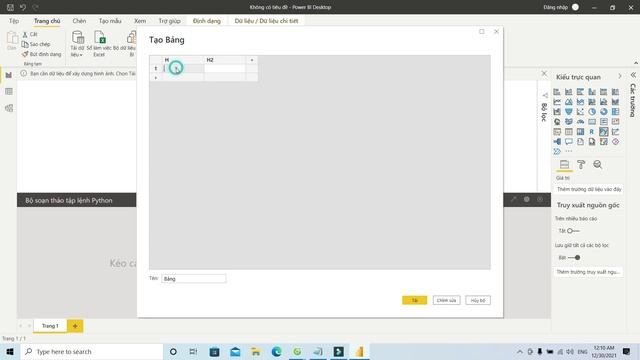Select the scatter chart visual
The height and width of the screenshot is (360, 640).
pos(580,111)
